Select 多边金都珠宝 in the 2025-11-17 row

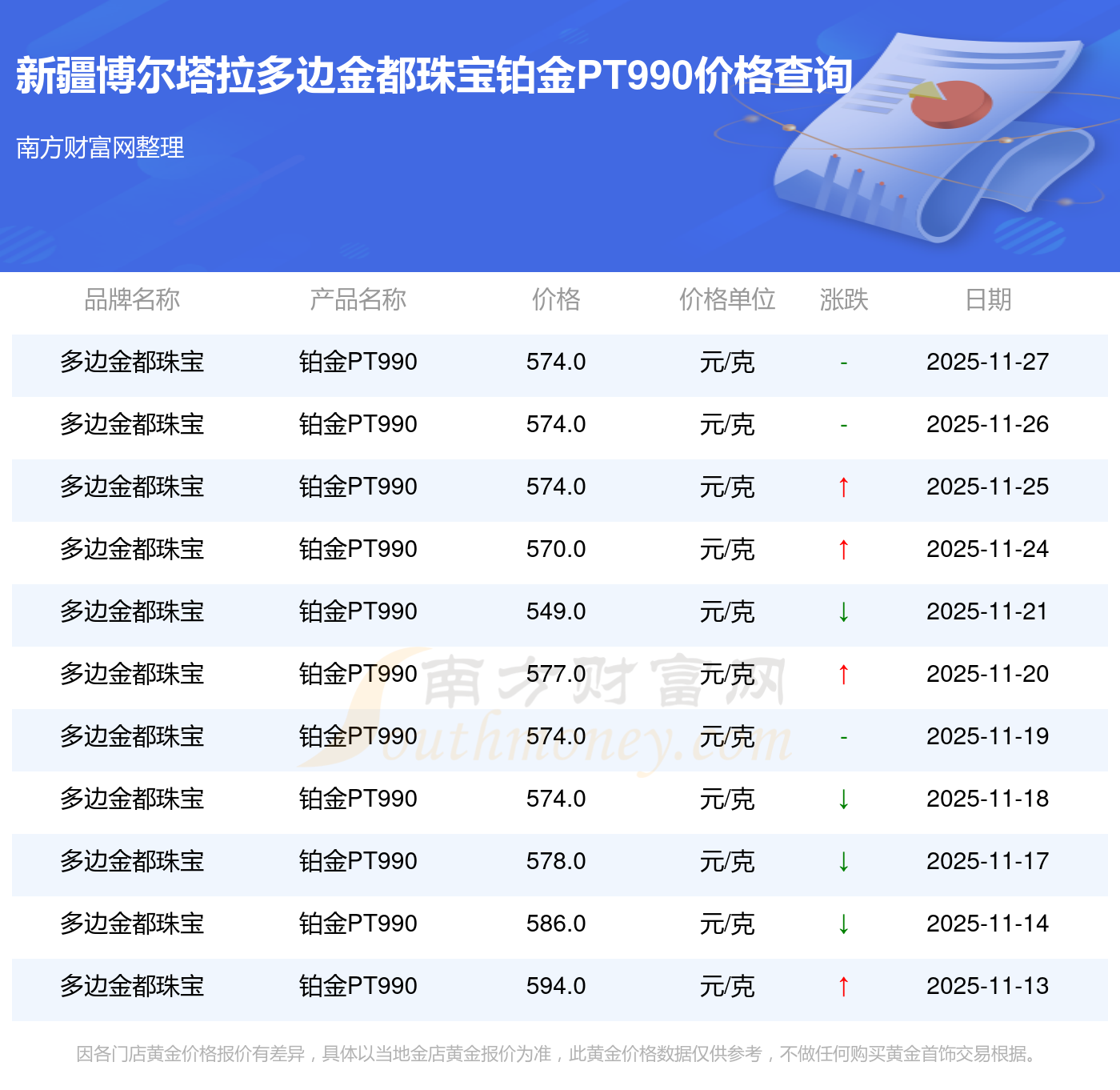point(132,861)
